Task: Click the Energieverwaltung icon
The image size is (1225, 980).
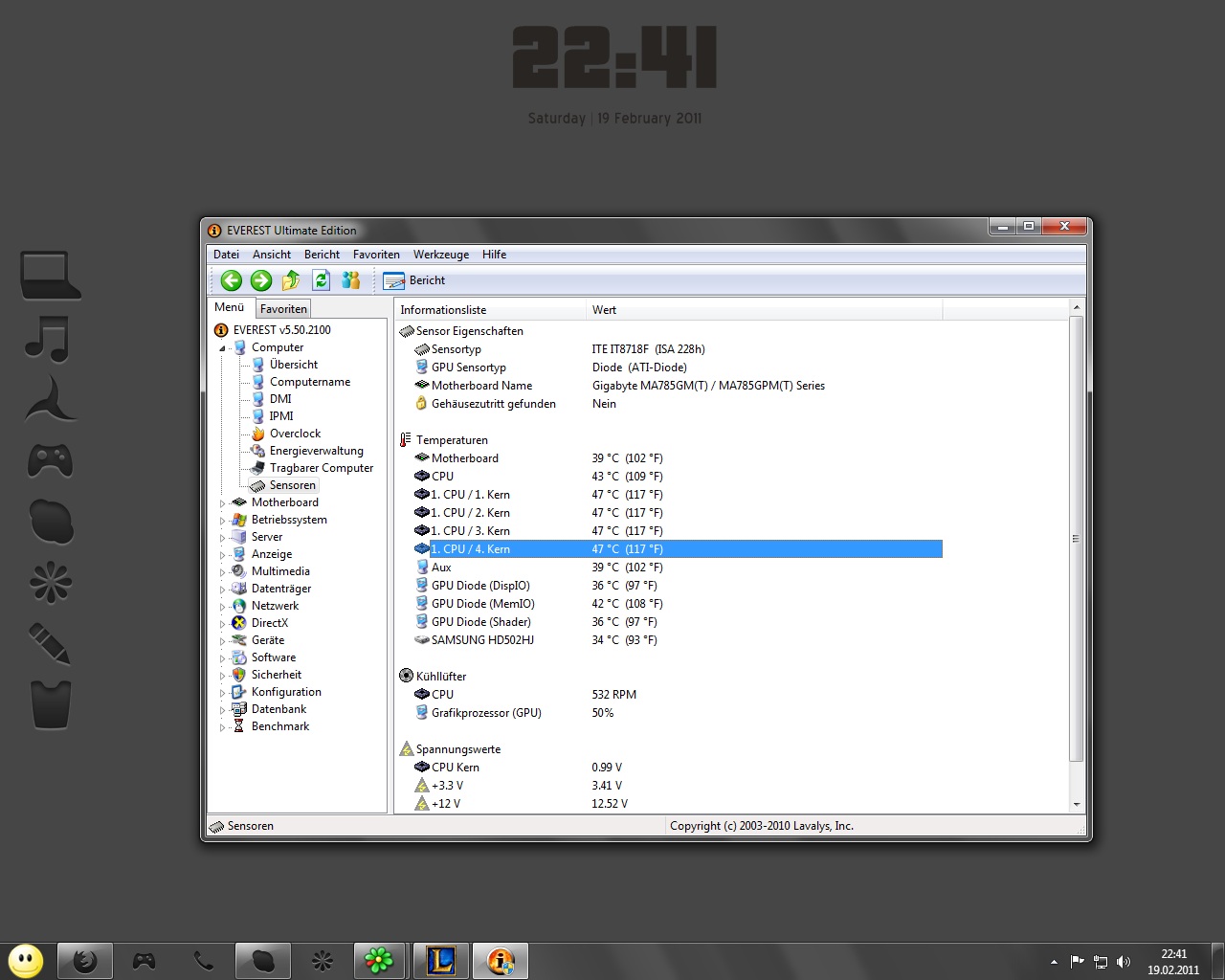Action: 257,451
